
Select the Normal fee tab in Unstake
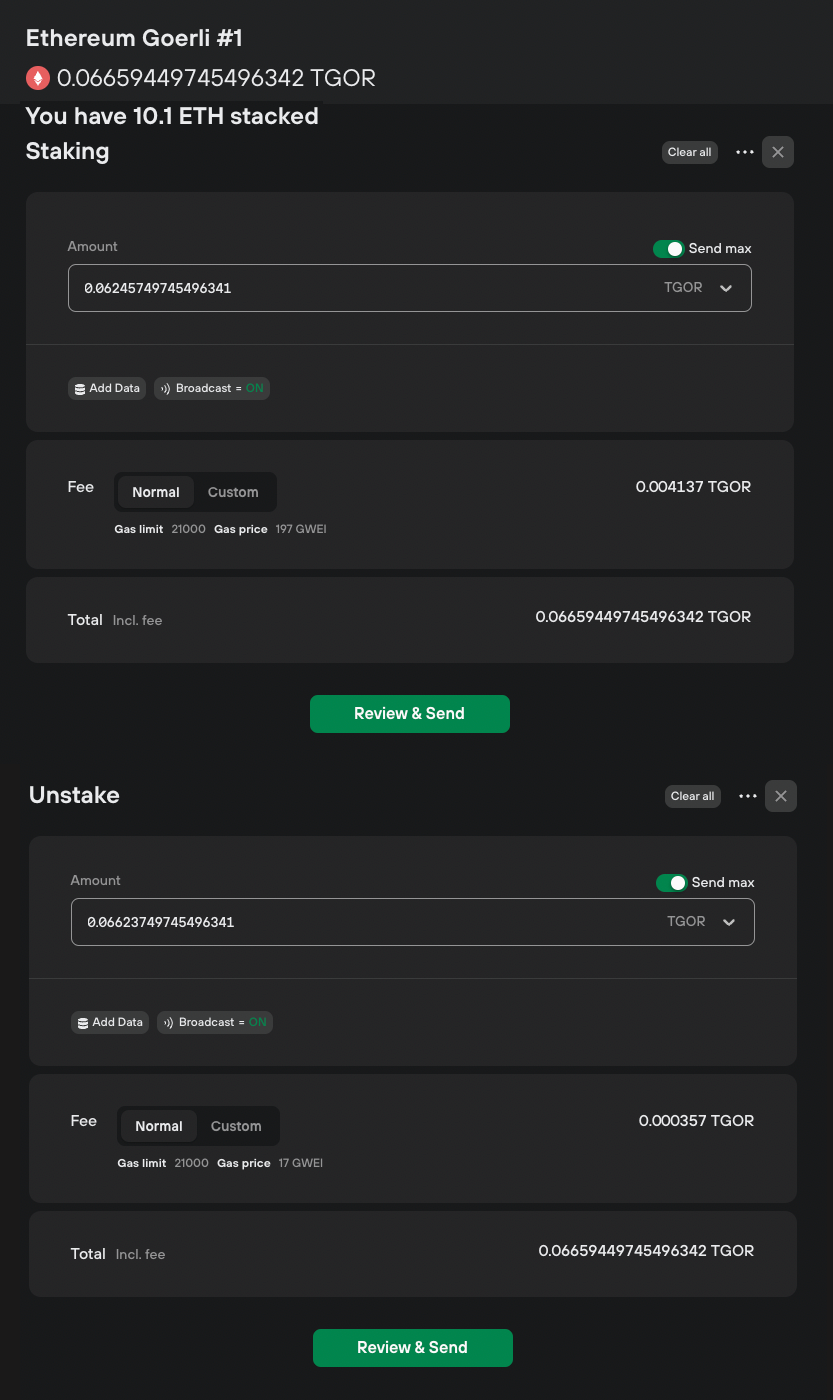[158, 1126]
